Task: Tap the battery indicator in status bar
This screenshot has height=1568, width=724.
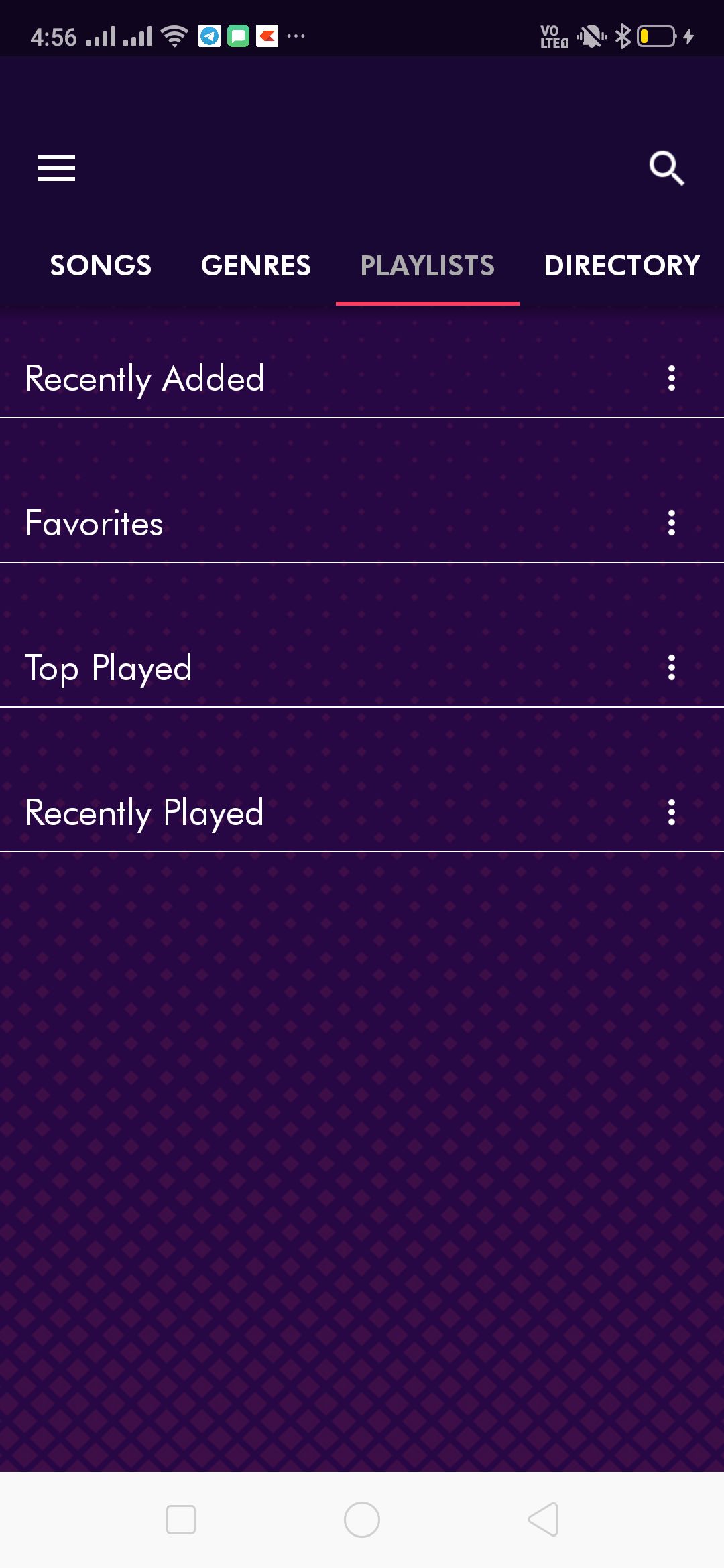Action: coord(657,36)
